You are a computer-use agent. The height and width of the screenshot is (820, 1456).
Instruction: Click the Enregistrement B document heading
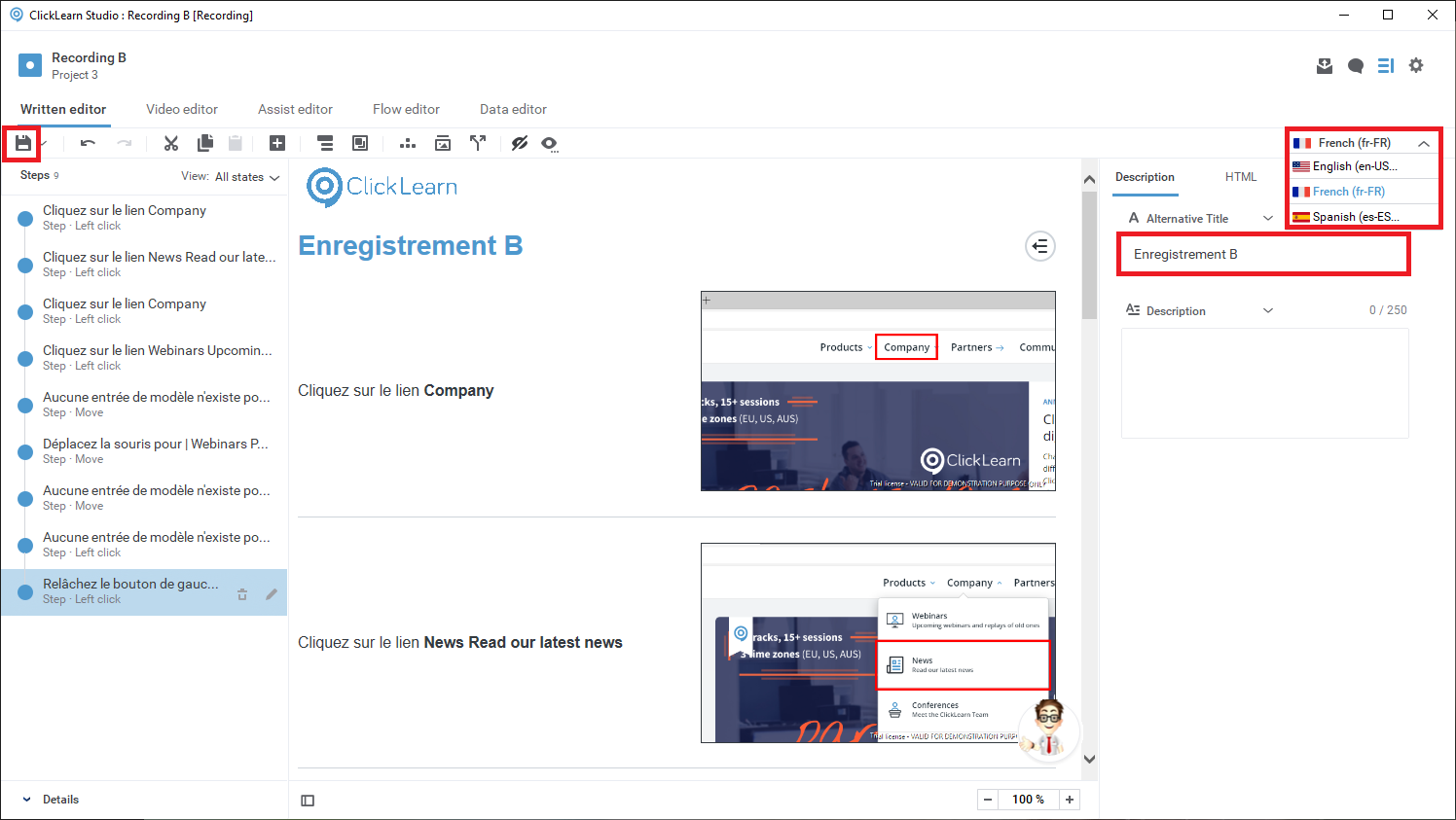[x=411, y=246]
